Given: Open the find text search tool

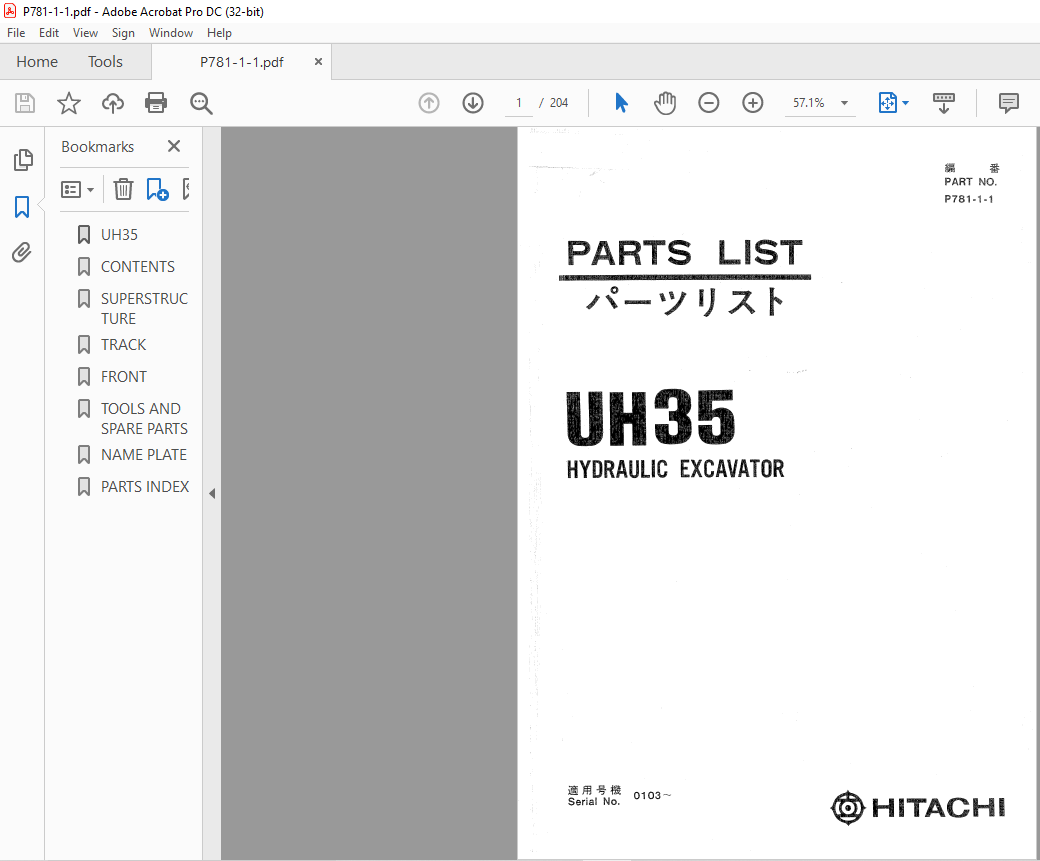Looking at the screenshot, I should point(201,103).
